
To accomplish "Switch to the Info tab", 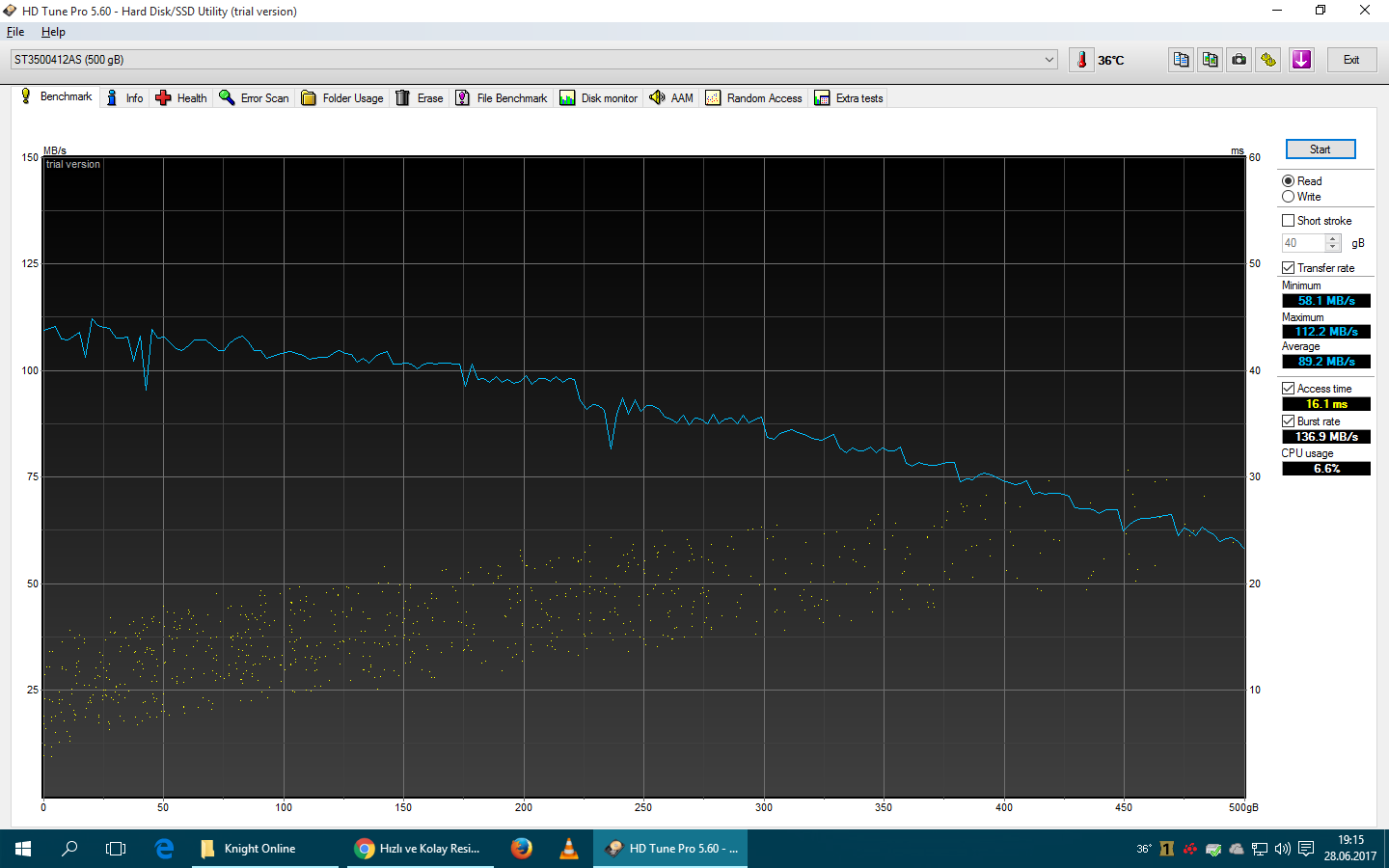I will coord(125,98).
